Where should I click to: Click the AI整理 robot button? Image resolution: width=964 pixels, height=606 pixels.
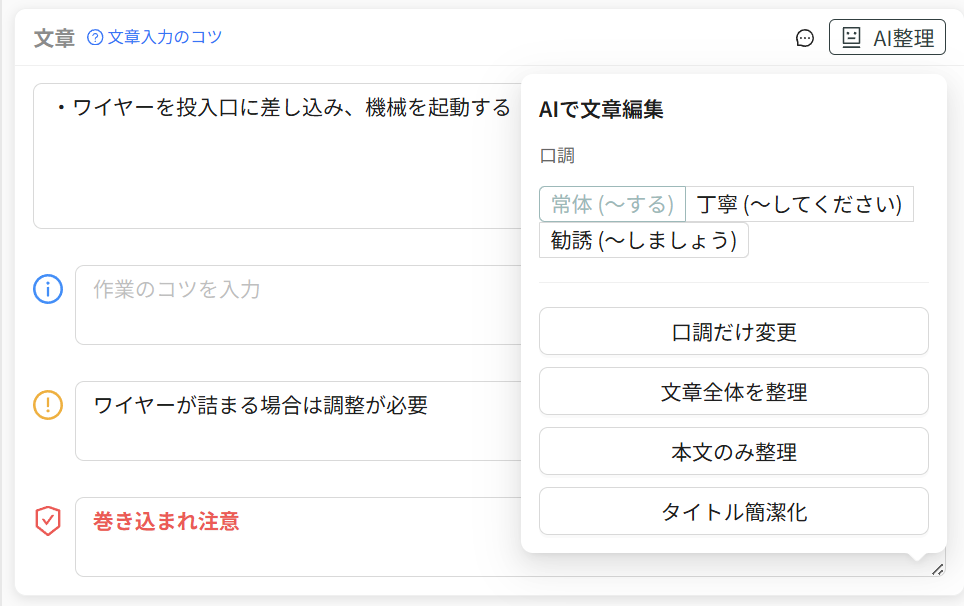[887, 37]
